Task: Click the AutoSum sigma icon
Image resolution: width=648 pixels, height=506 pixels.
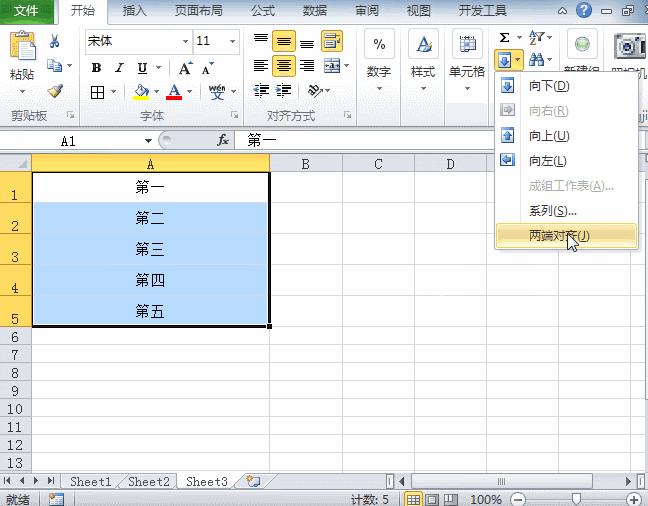Action: tap(504, 38)
